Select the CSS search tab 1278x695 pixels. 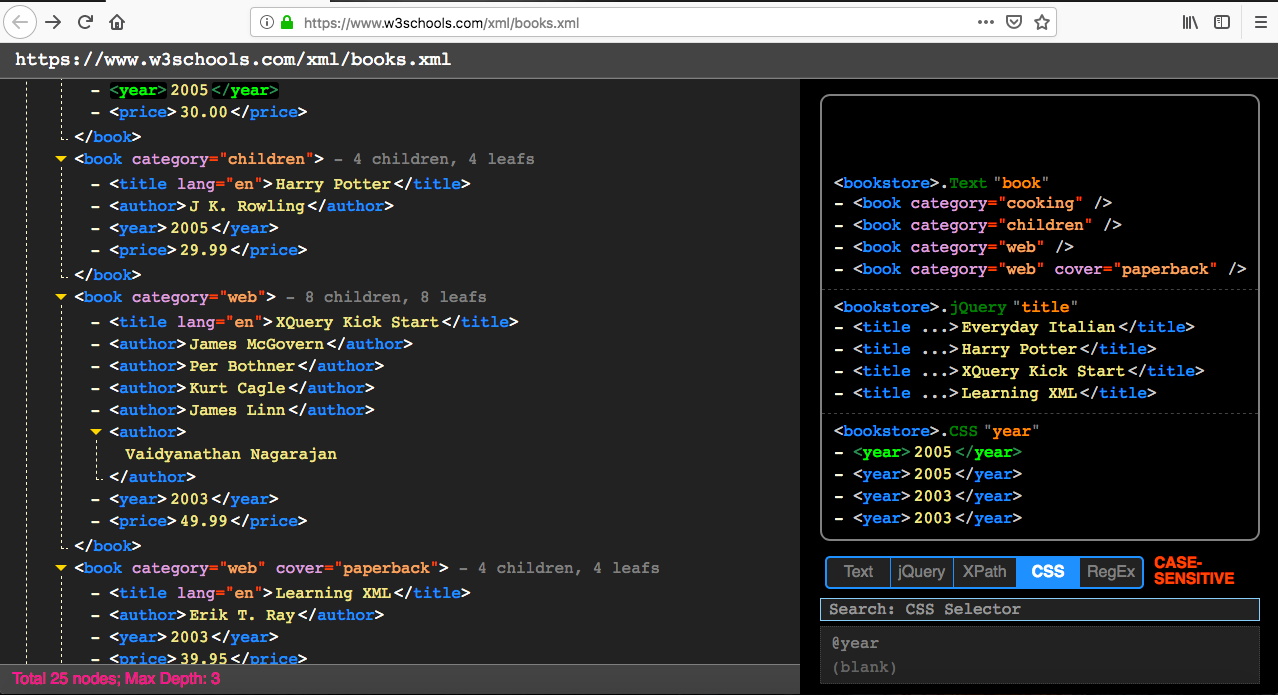tap(1048, 572)
